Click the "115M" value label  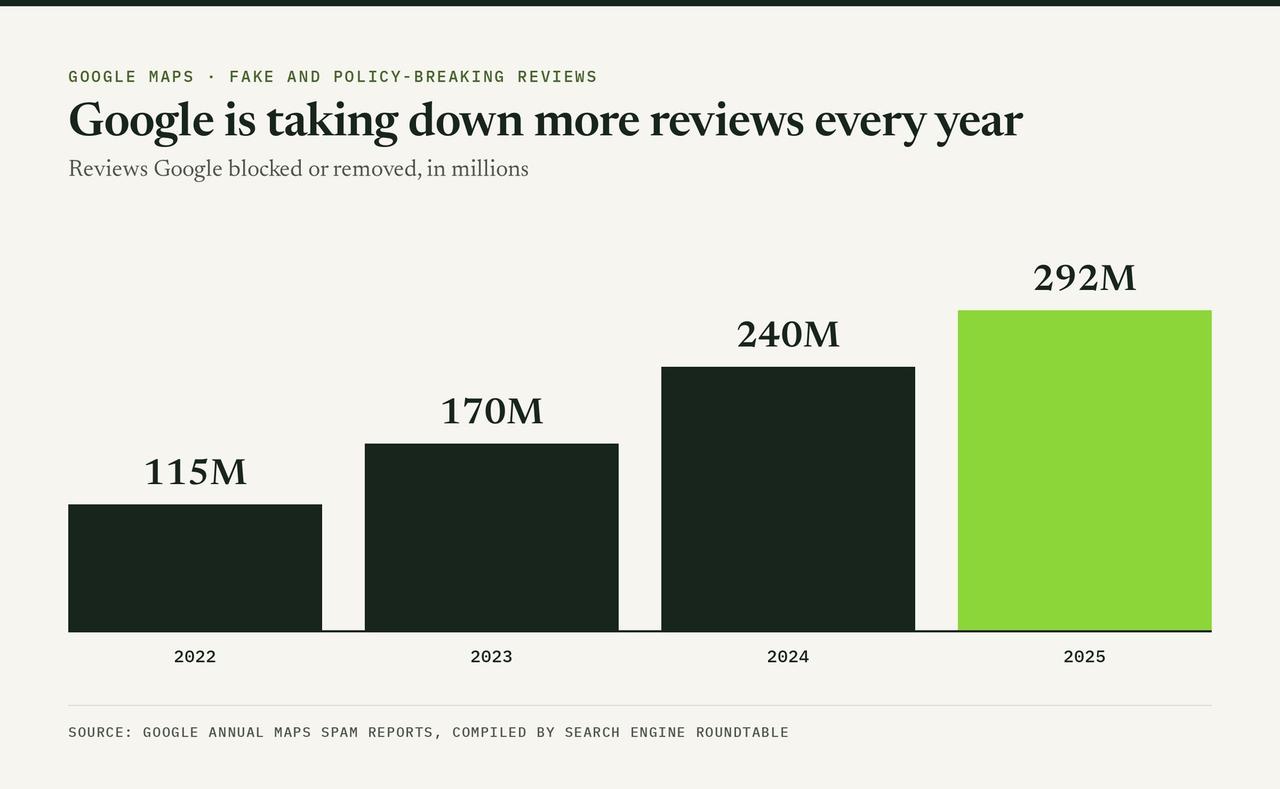point(195,472)
